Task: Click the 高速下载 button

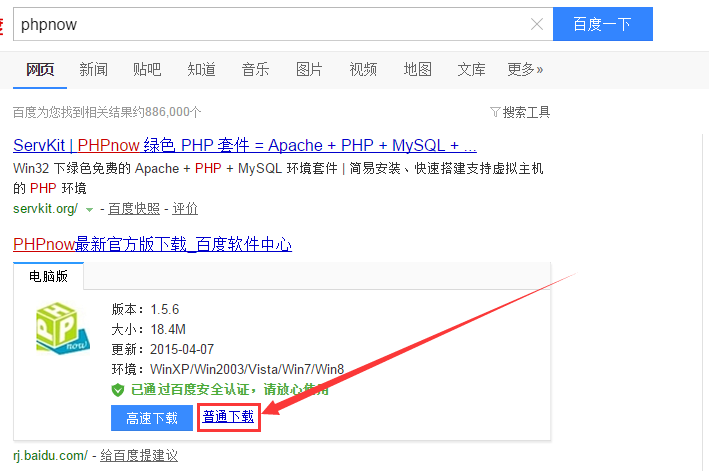Action: coord(152,418)
